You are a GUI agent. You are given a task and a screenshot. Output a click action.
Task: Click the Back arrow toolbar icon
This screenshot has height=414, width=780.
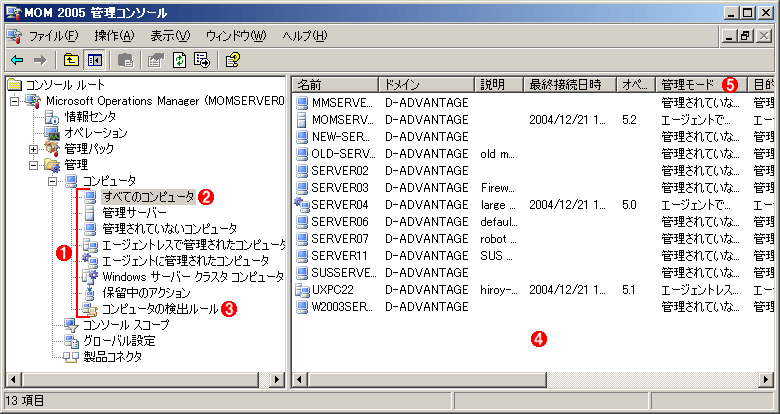(x=17, y=60)
